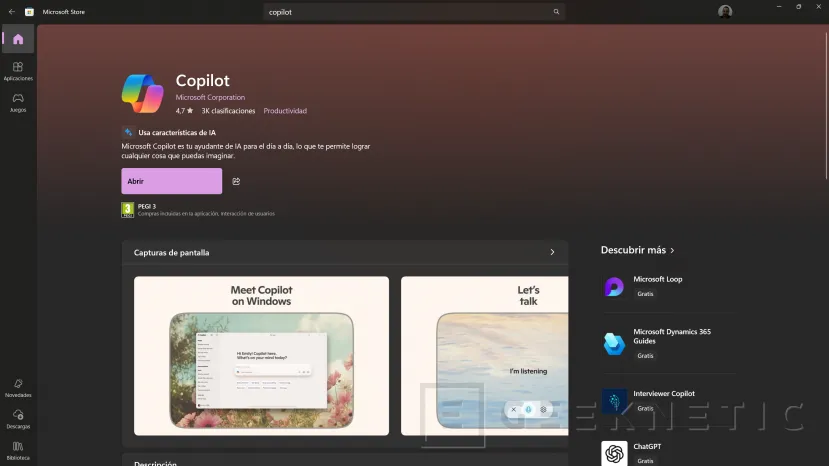Click the Interviewer Copilot app icon
The height and width of the screenshot is (466, 829).
614,401
